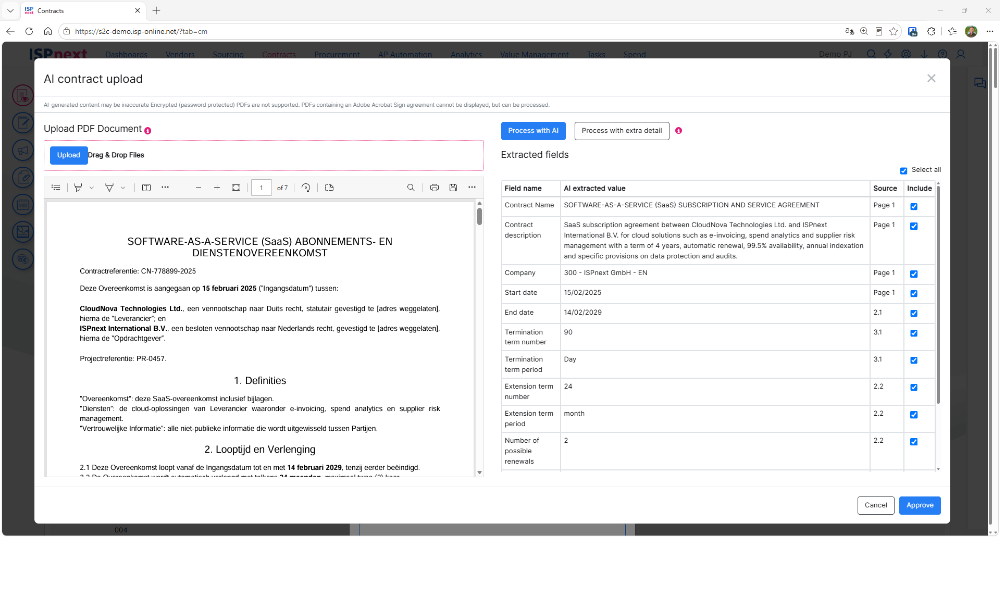
Task: Uncheck Include for Company row
Action: click(x=914, y=274)
